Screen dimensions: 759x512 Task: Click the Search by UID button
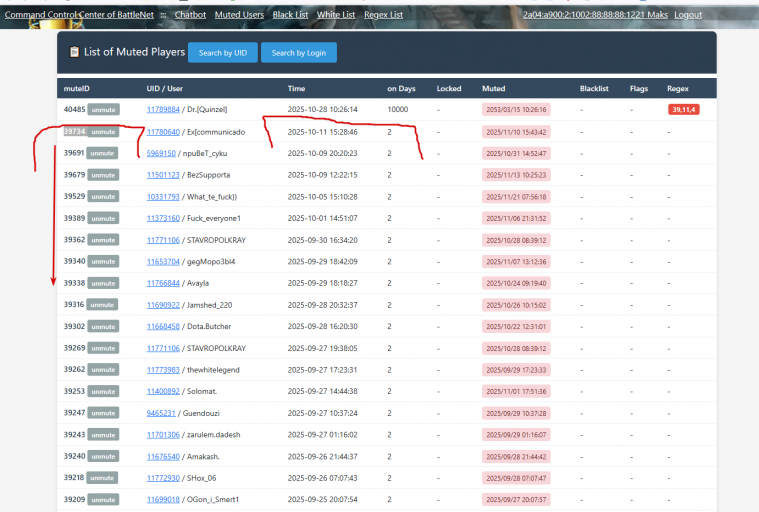pos(223,53)
